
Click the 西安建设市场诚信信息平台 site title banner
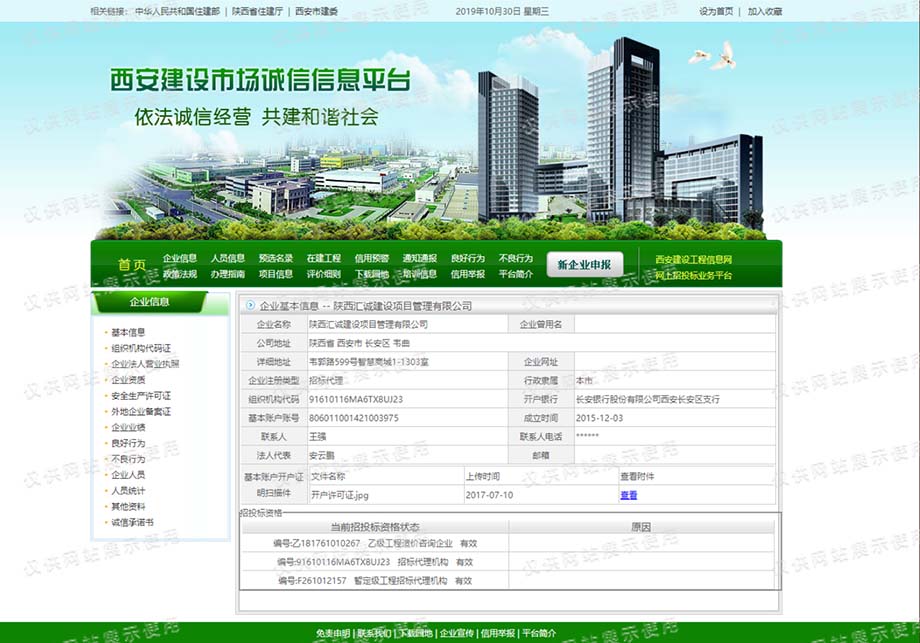click(261, 80)
